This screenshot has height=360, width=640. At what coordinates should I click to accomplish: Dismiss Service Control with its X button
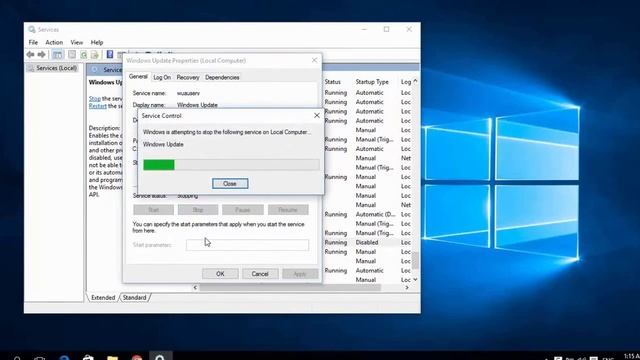[317, 116]
